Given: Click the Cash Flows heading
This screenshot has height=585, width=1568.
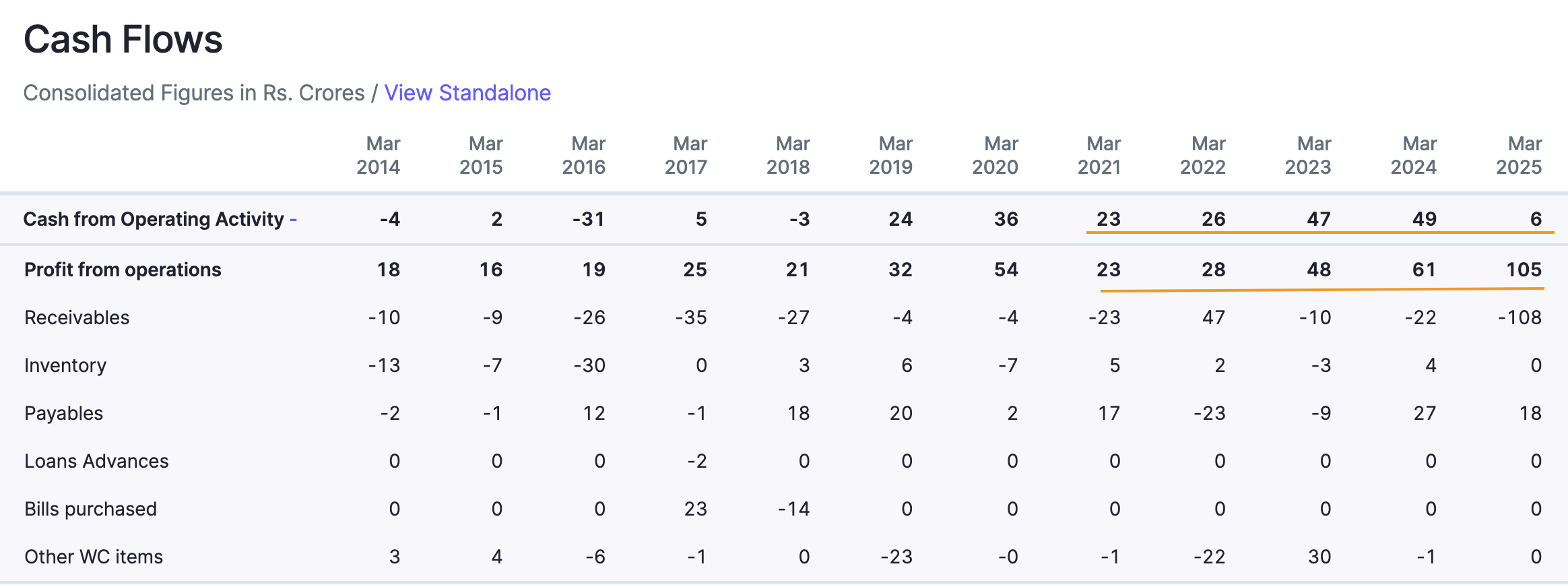Looking at the screenshot, I should click(123, 39).
